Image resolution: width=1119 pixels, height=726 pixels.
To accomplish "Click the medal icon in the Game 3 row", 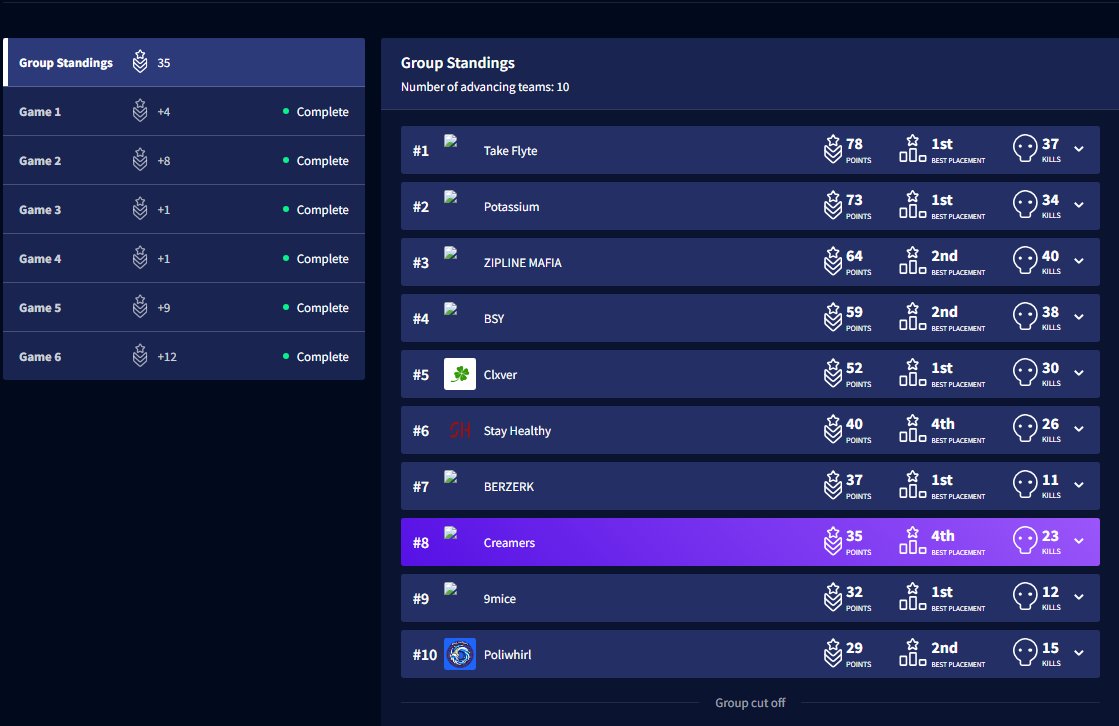I will click(x=140, y=209).
